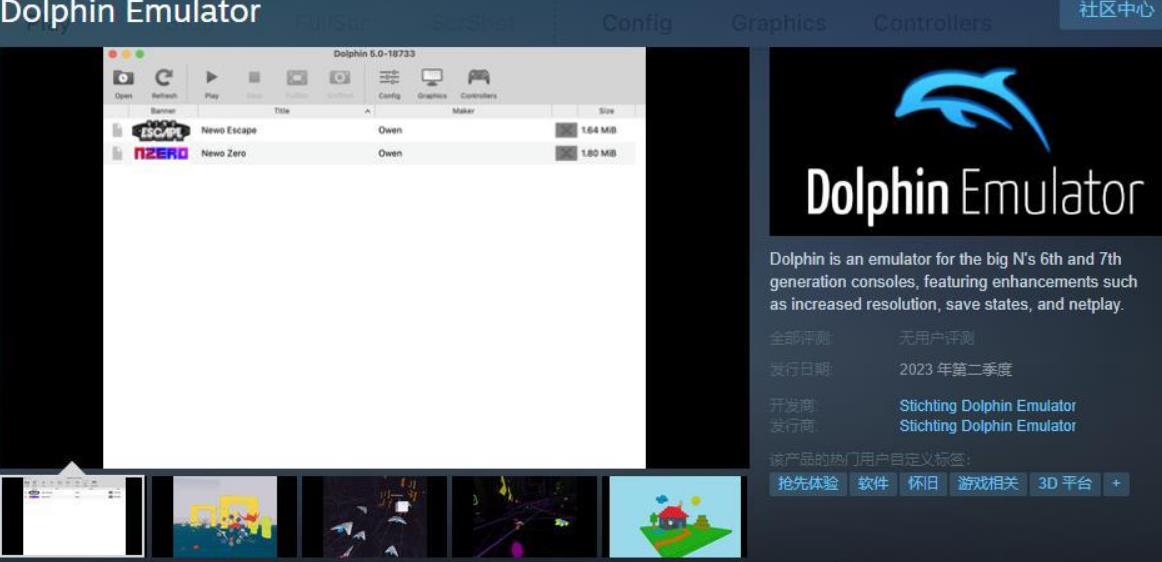This screenshot has height=562, width=1162.
Task: Click the ScrShot camera icon in toolbar
Action: 339,77
